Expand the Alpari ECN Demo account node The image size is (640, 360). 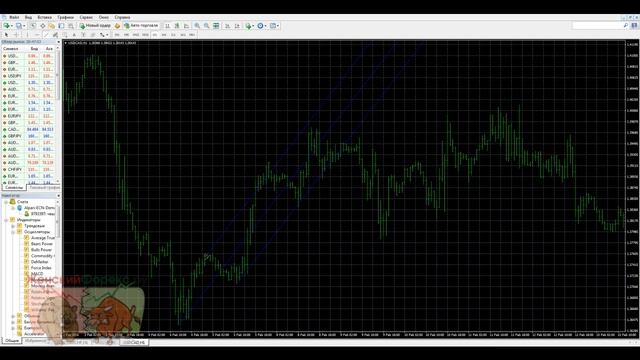pyautogui.click(x=13, y=208)
